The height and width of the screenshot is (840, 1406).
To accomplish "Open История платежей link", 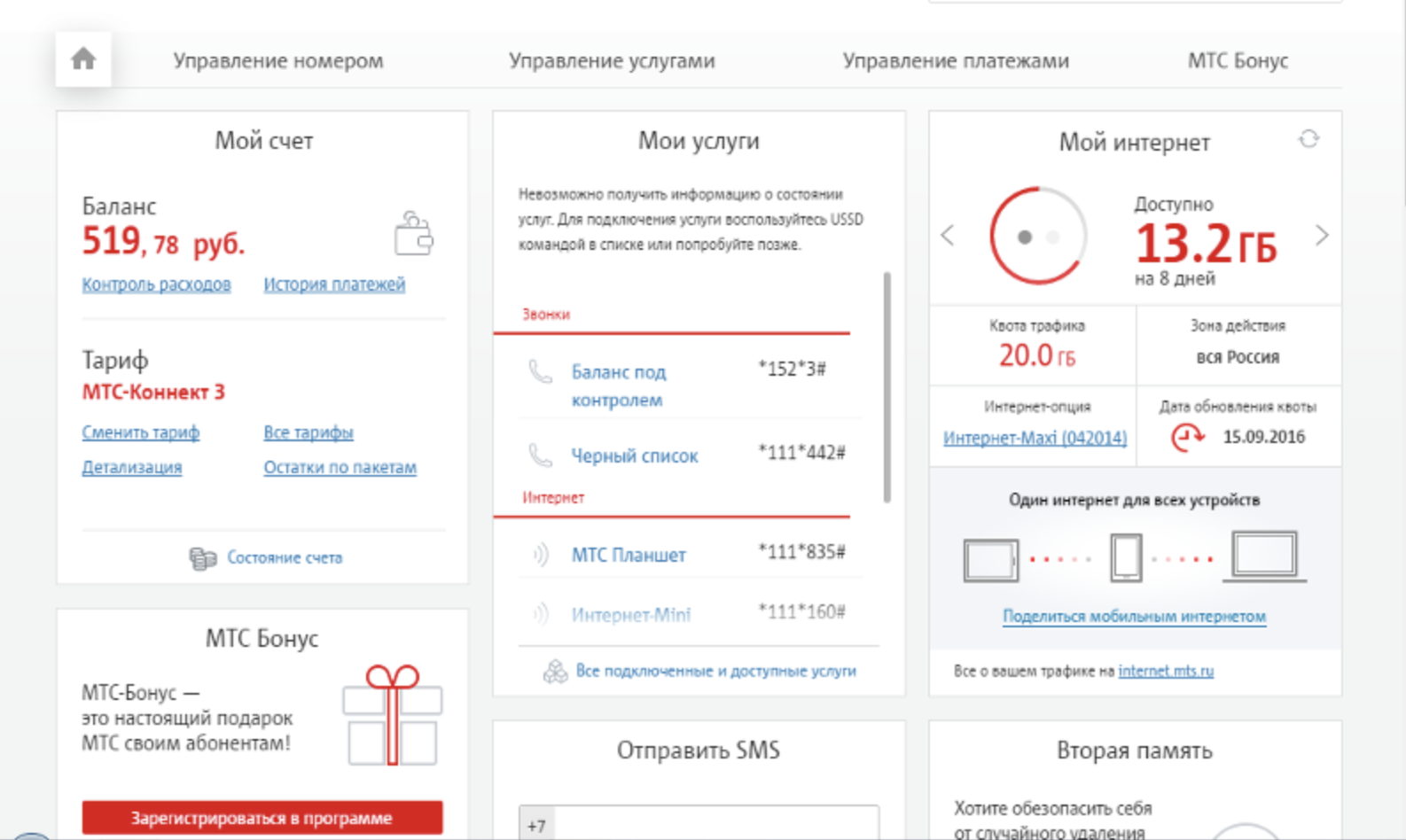I will click(x=334, y=284).
